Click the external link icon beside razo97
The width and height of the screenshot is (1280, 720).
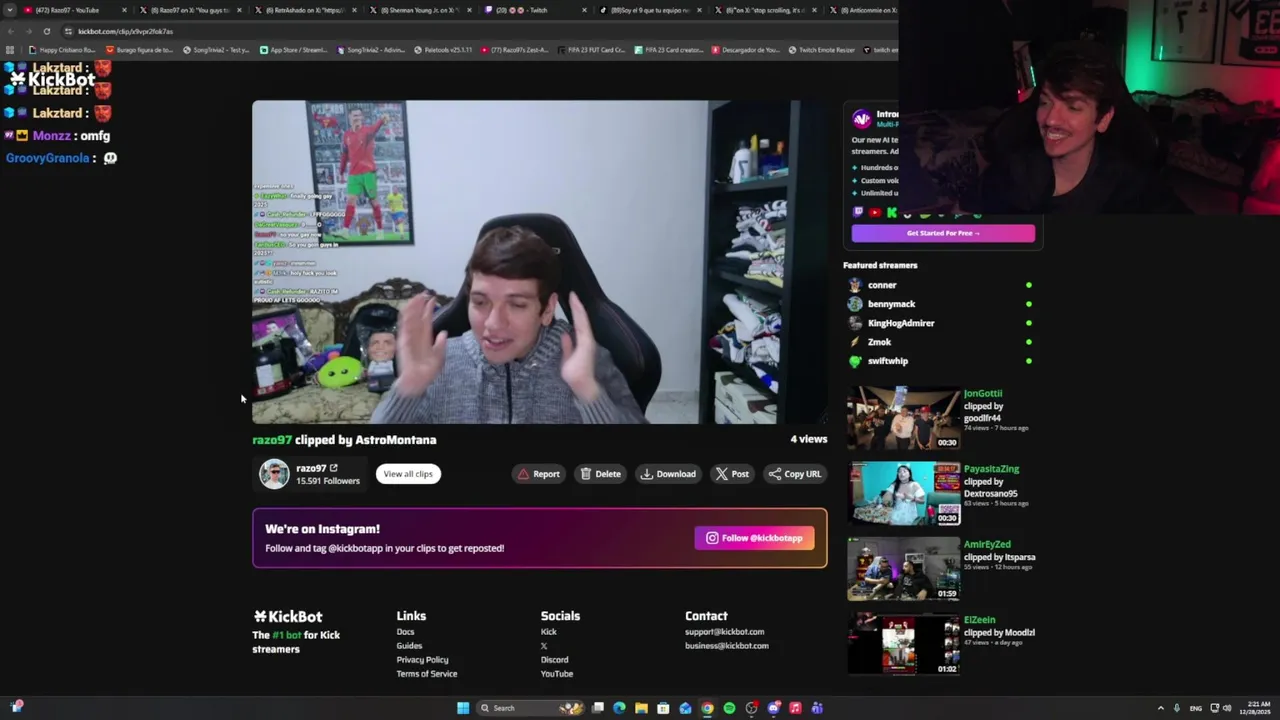pos(334,467)
